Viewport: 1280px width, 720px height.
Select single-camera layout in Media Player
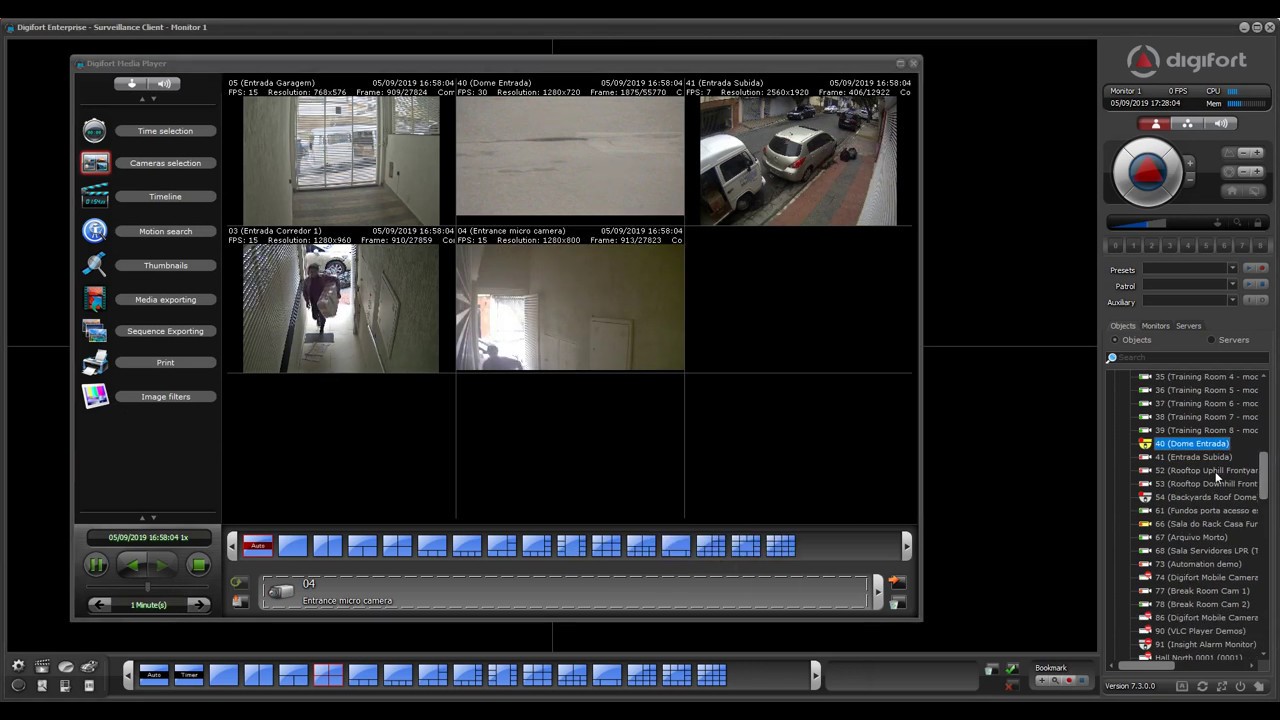tap(293, 546)
